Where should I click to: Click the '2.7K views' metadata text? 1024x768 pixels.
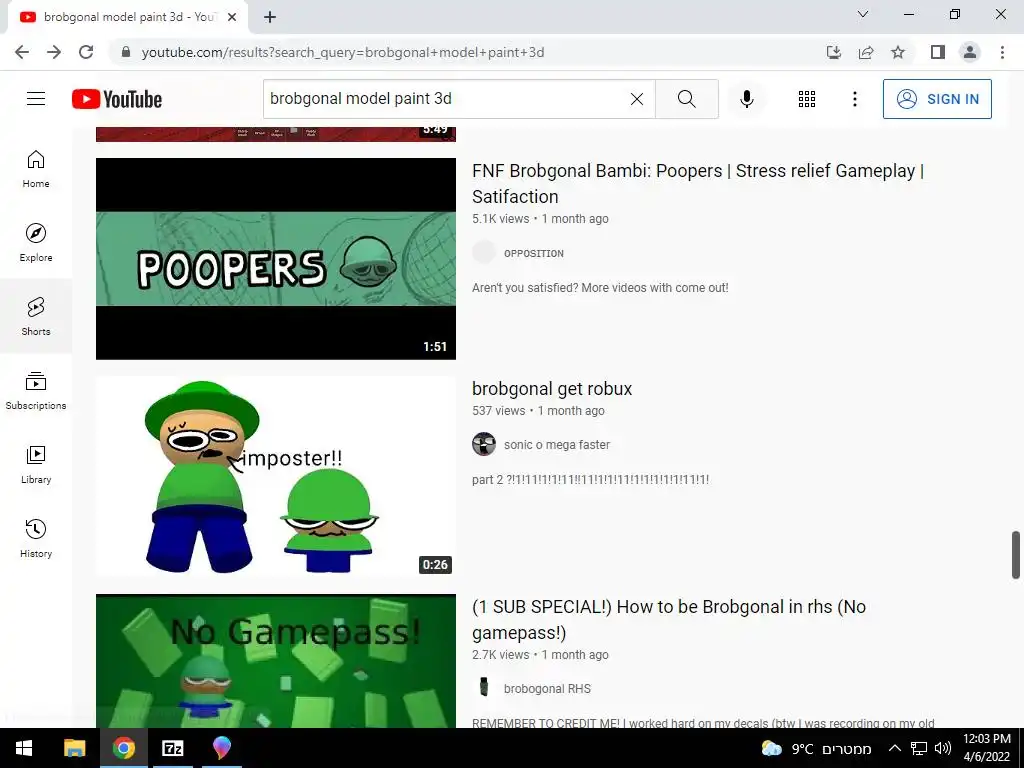pos(500,655)
